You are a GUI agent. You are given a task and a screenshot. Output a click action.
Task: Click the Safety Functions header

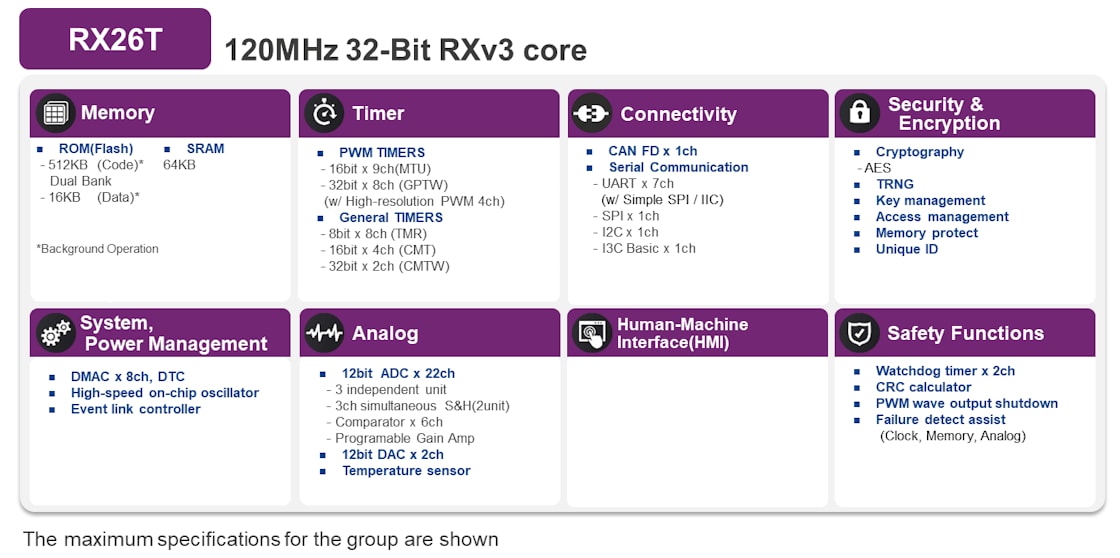[965, 333]
